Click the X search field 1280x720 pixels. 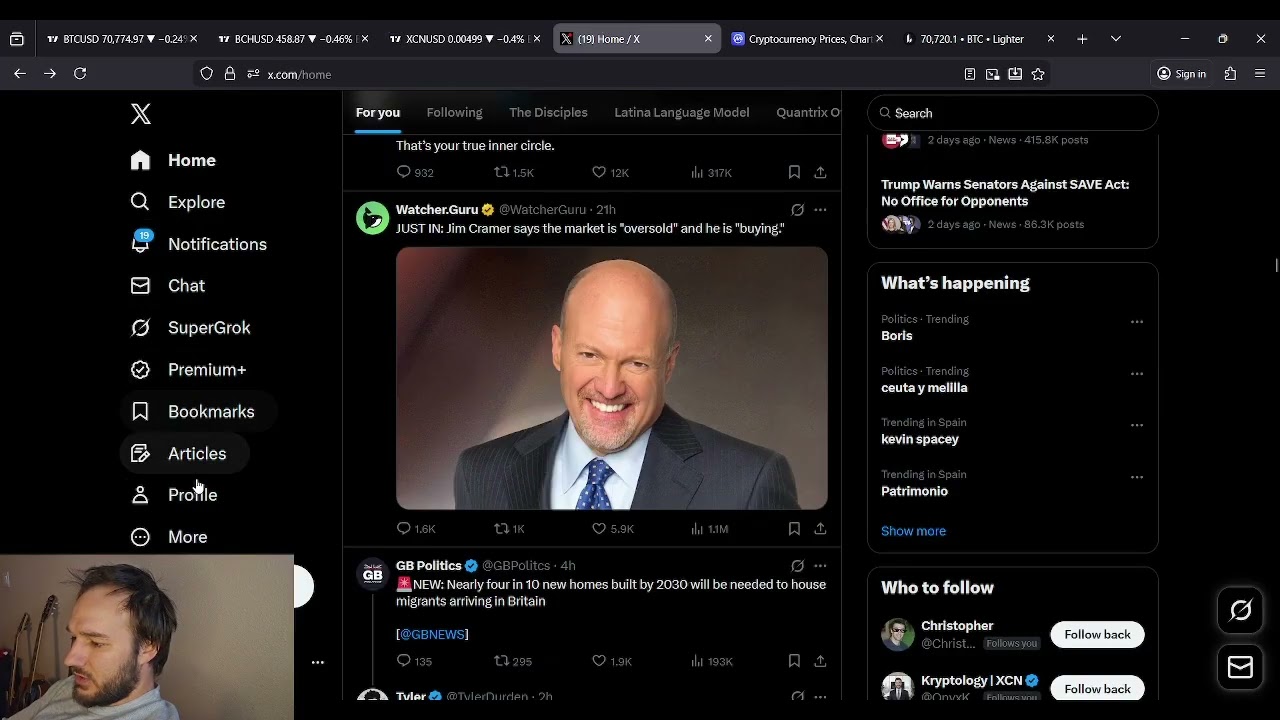click(x=1013, y=113)
